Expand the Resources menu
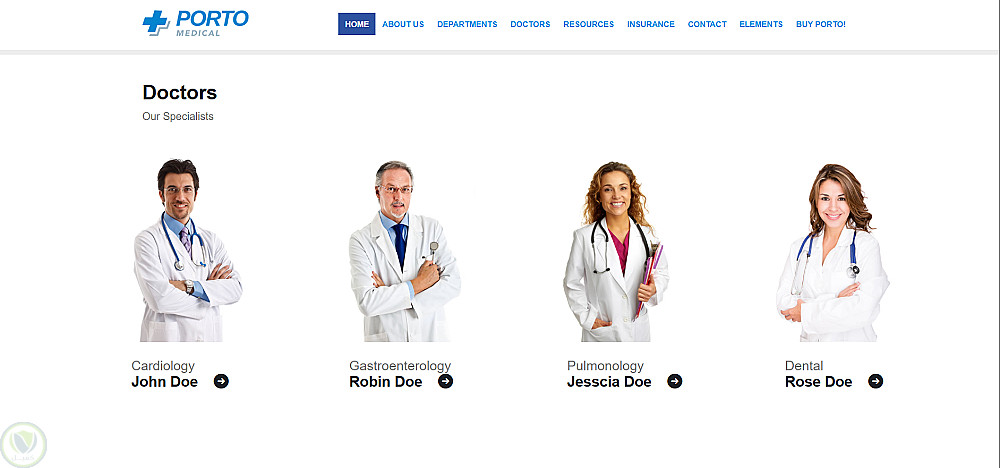Image resolution: width=1000 pixels, height=468 pixels. click(x=588, y=24)
